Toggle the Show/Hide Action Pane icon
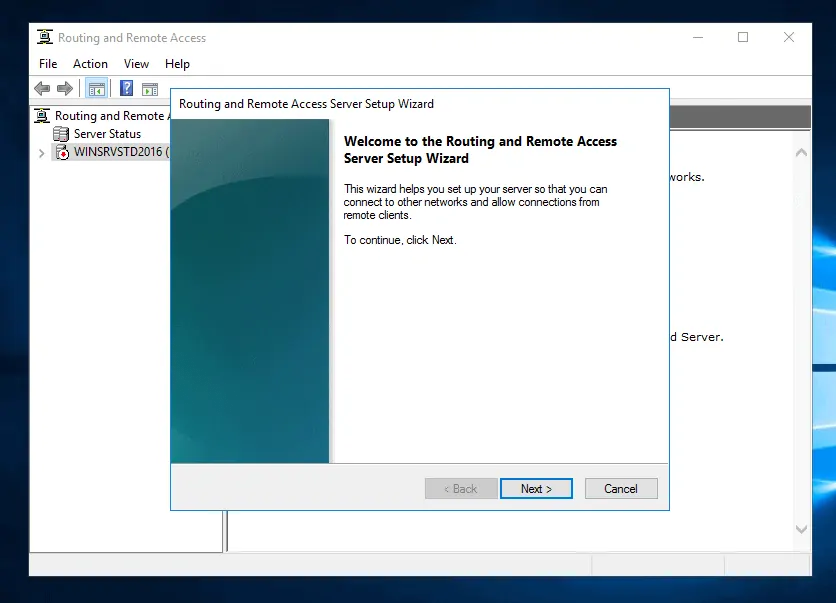The image size is (836, 603). coord(150,89)
